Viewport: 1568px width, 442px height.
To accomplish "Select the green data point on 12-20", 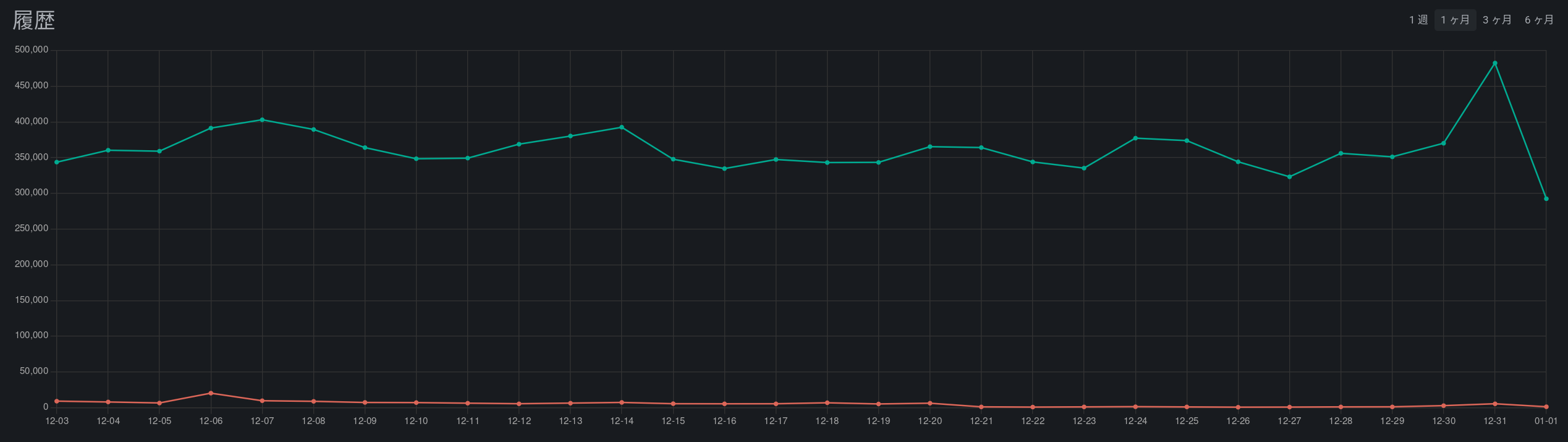I will coord(930,147).
